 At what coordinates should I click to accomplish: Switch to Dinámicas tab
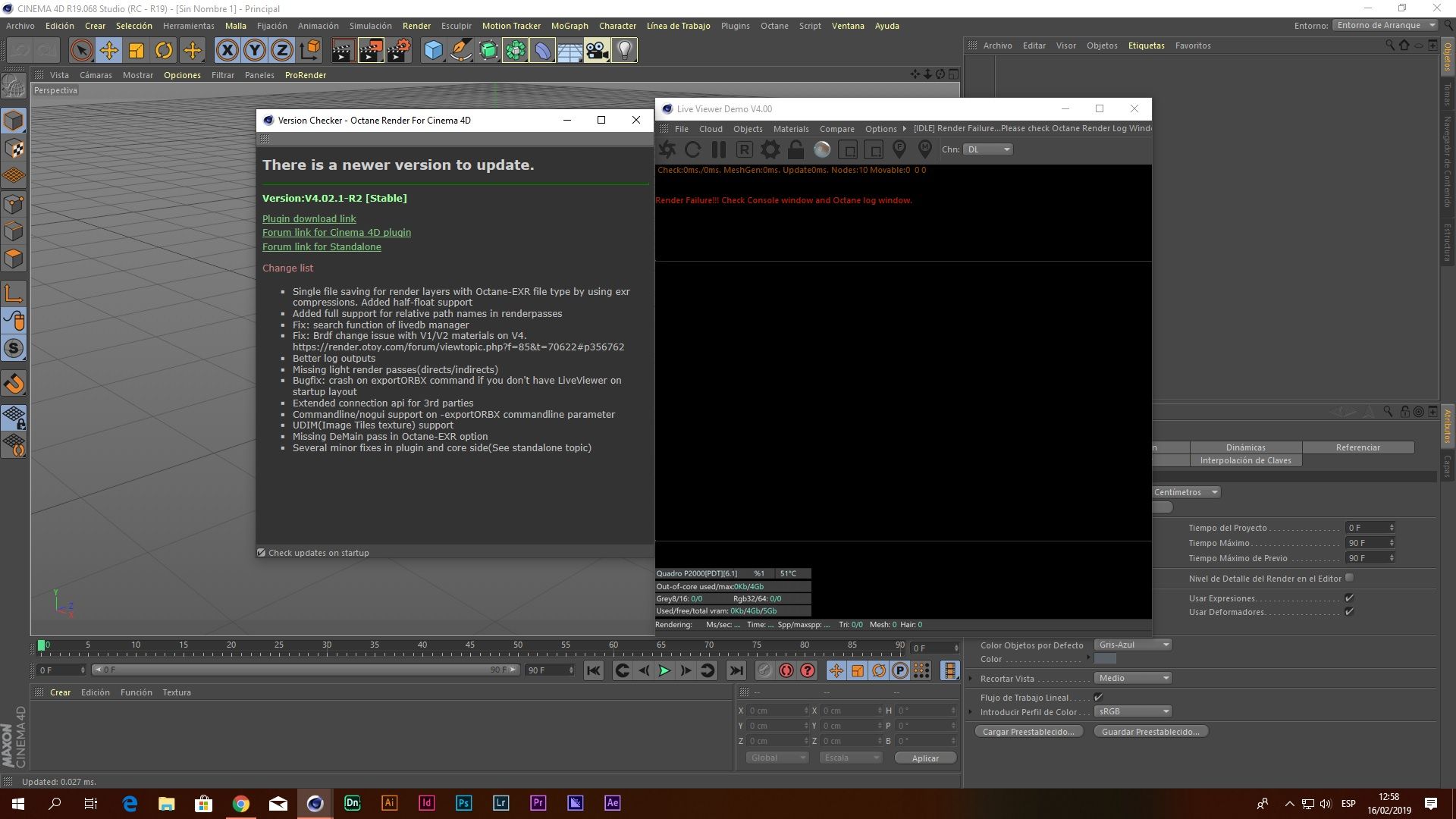(x=1246, y=447)
